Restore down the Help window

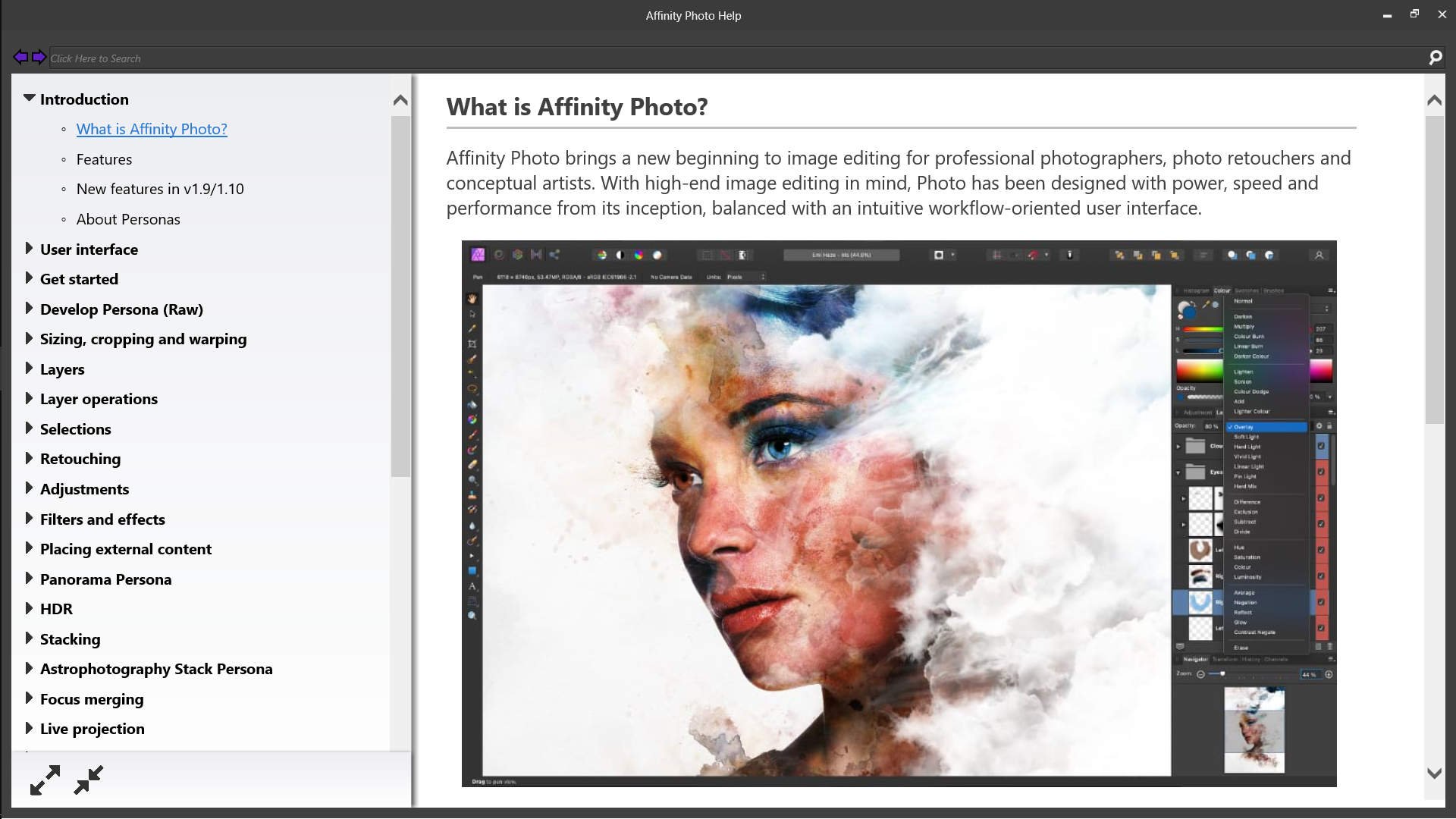pos(1414,14)
